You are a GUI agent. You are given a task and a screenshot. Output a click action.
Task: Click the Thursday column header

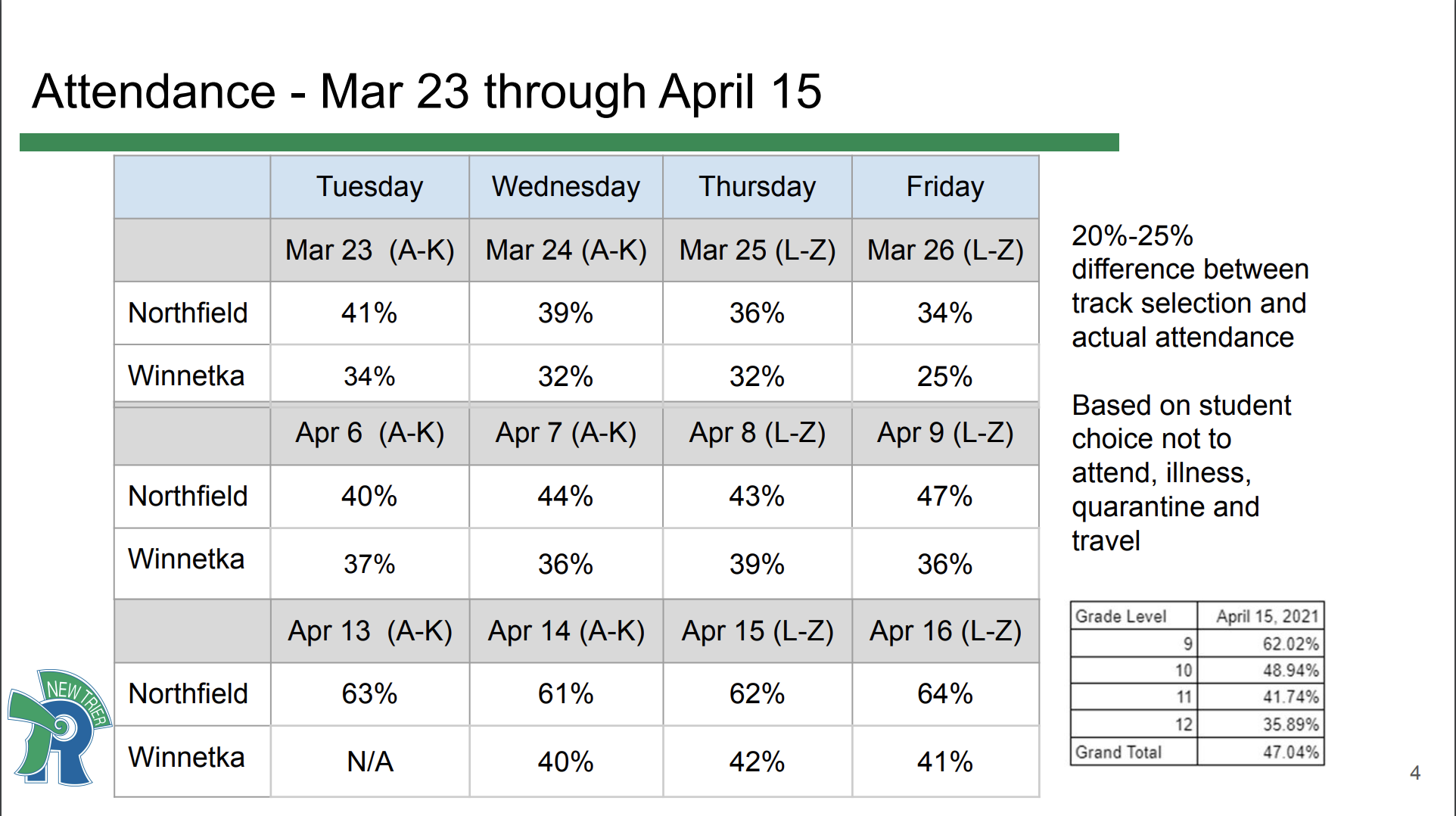tap(757, 187)
